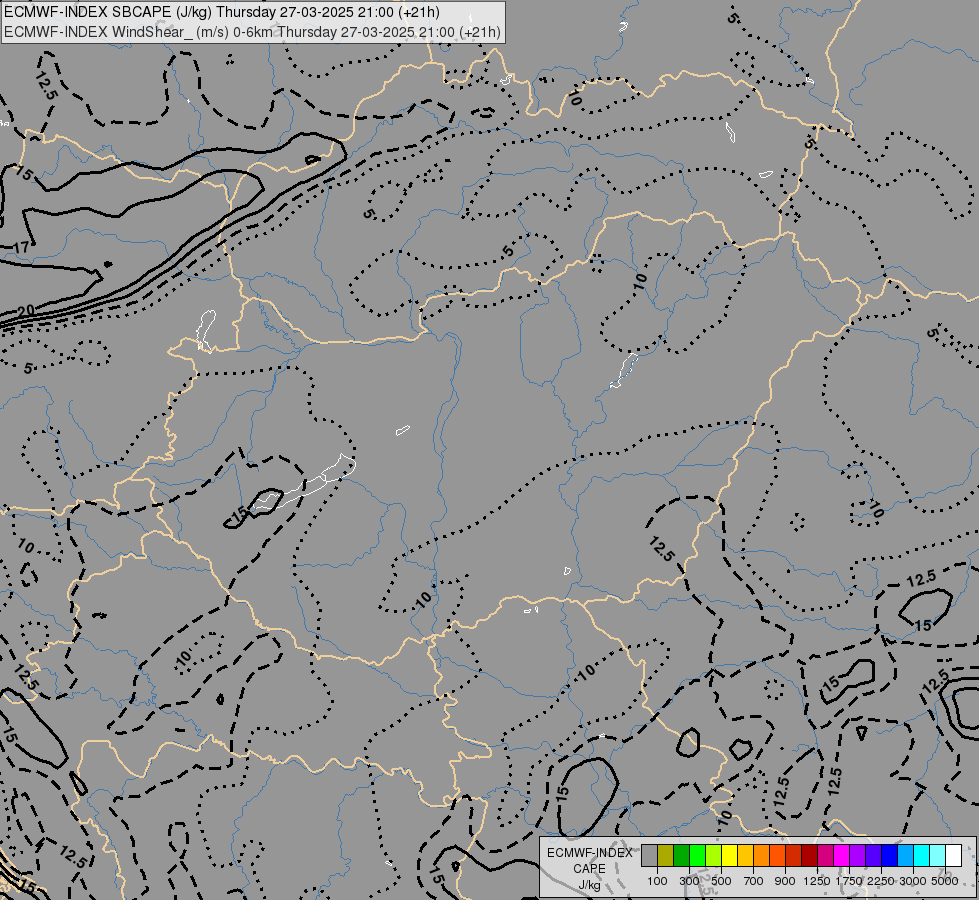Click the 700 legend tick label
The height and width of the screenshot is (900, 979).
[754, 881]
